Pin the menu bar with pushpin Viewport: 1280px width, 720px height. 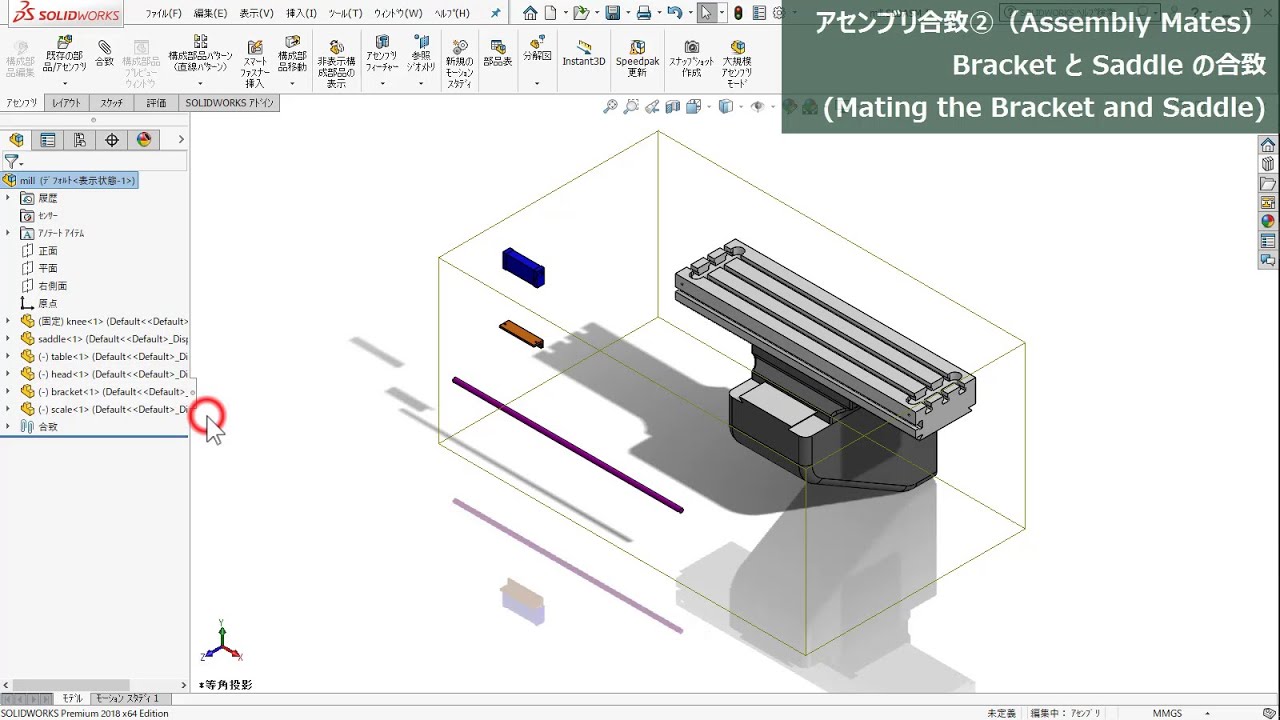[496, 13]
